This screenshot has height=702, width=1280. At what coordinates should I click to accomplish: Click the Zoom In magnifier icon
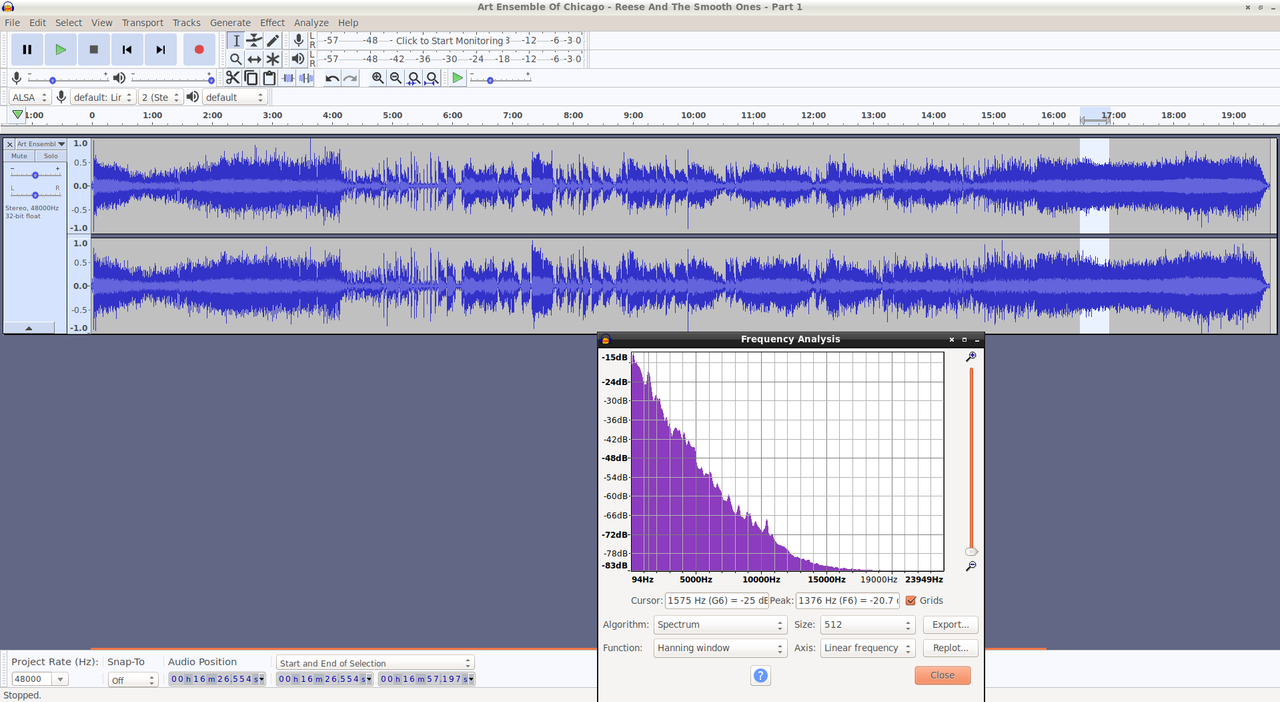378,78
